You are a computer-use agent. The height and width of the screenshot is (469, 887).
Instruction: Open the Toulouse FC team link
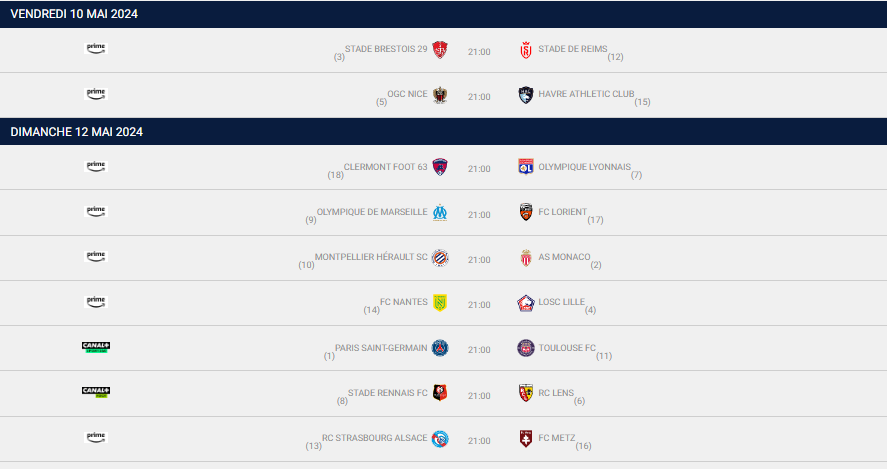point(567,348)
